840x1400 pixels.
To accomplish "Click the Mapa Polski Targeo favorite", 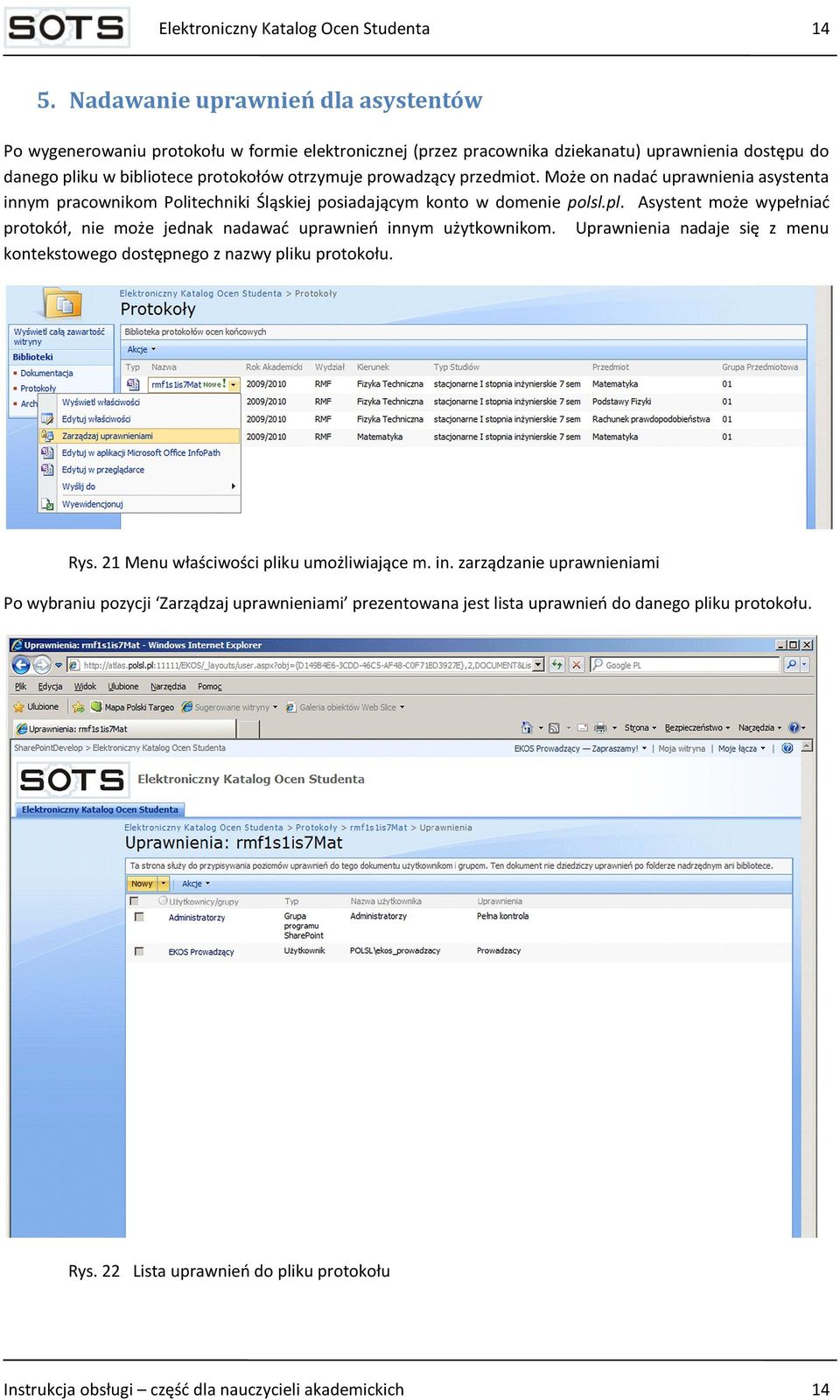I will tap(132, 707).
